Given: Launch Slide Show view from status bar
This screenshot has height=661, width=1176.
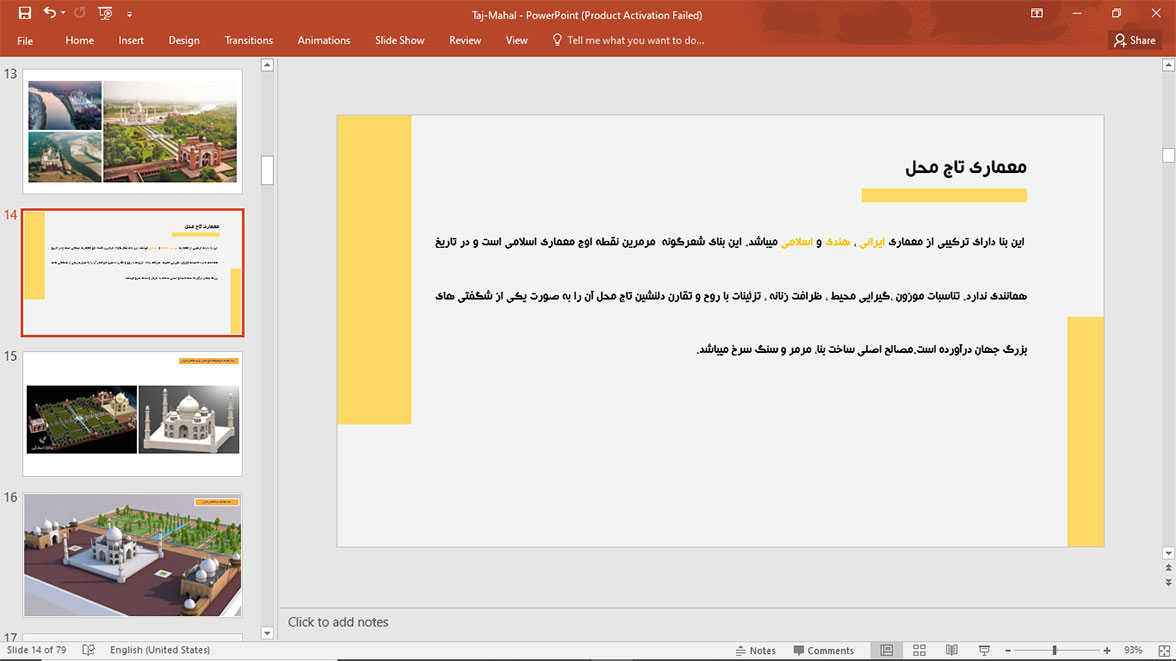Looking at the screenshot, I should (984, 650).
